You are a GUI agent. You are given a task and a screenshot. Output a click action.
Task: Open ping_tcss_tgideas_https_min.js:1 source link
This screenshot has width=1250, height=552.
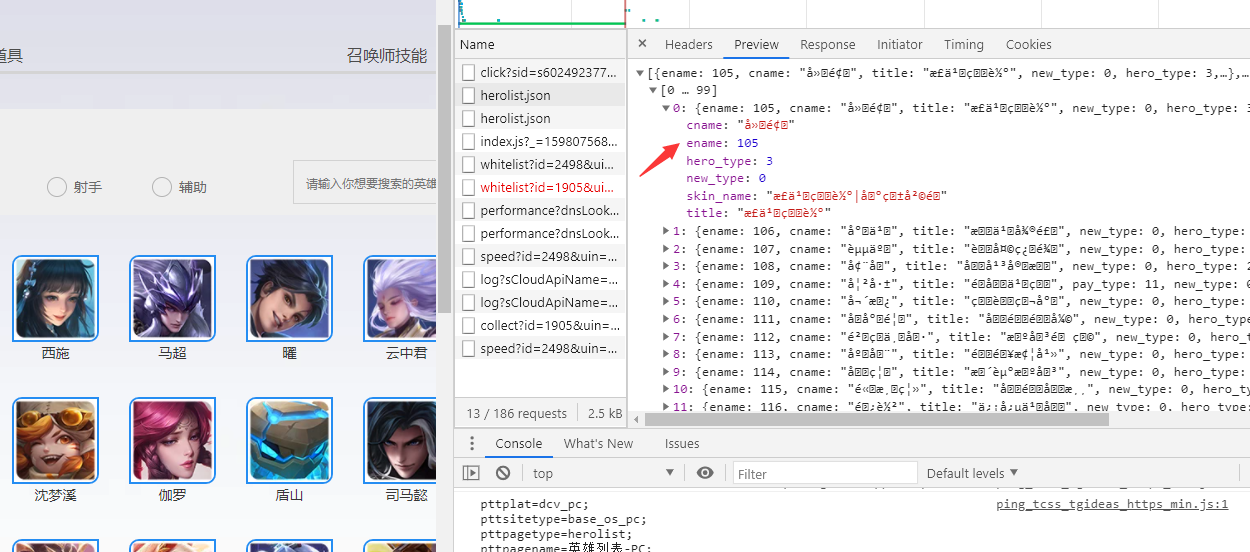pyautogui.click(x=1112, y=504)
